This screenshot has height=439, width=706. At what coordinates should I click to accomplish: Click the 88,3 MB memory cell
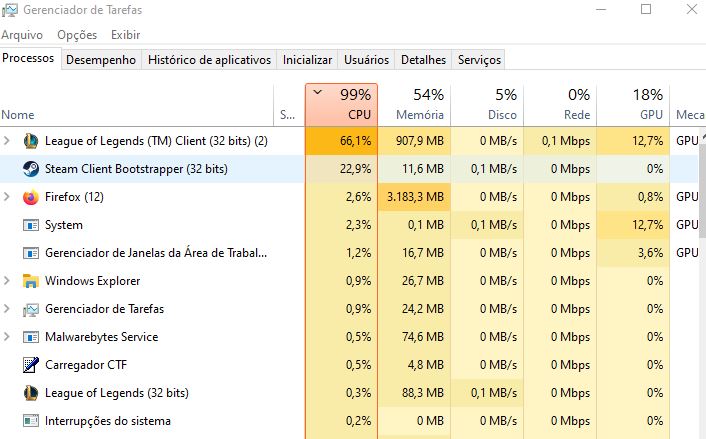tap(414, 393)
